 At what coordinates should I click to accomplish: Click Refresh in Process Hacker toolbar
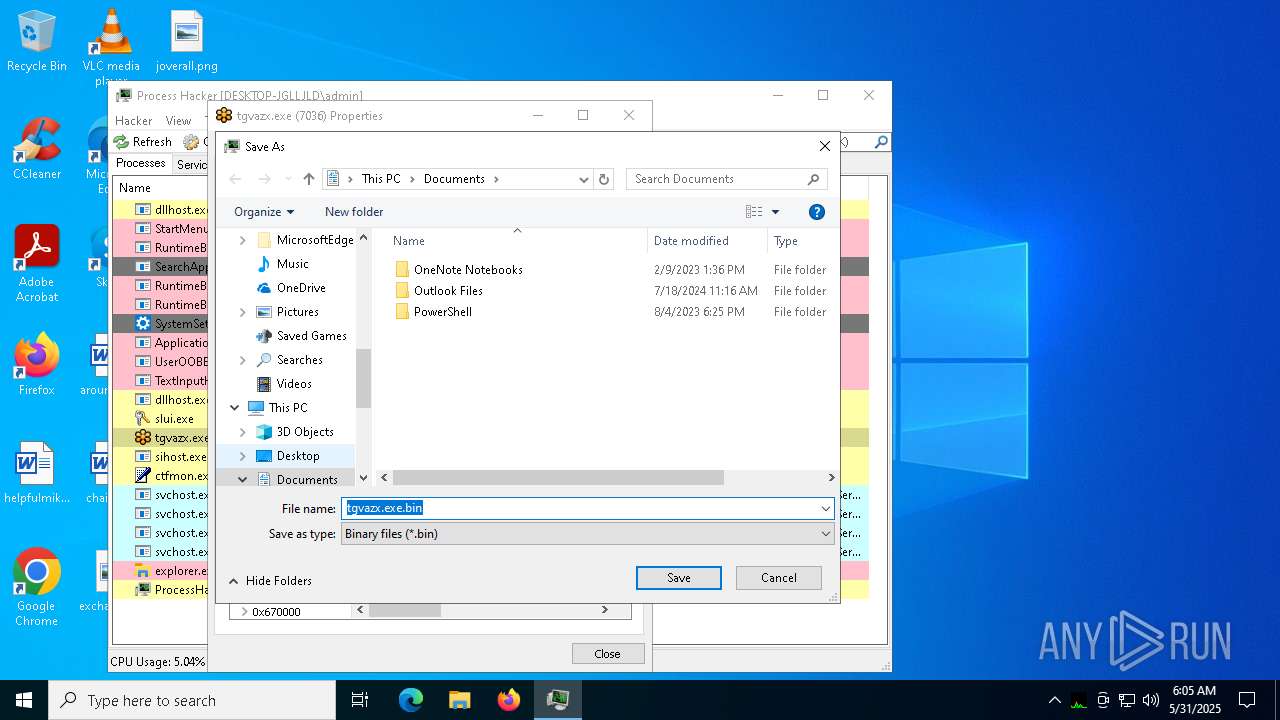tap(143, 142)
